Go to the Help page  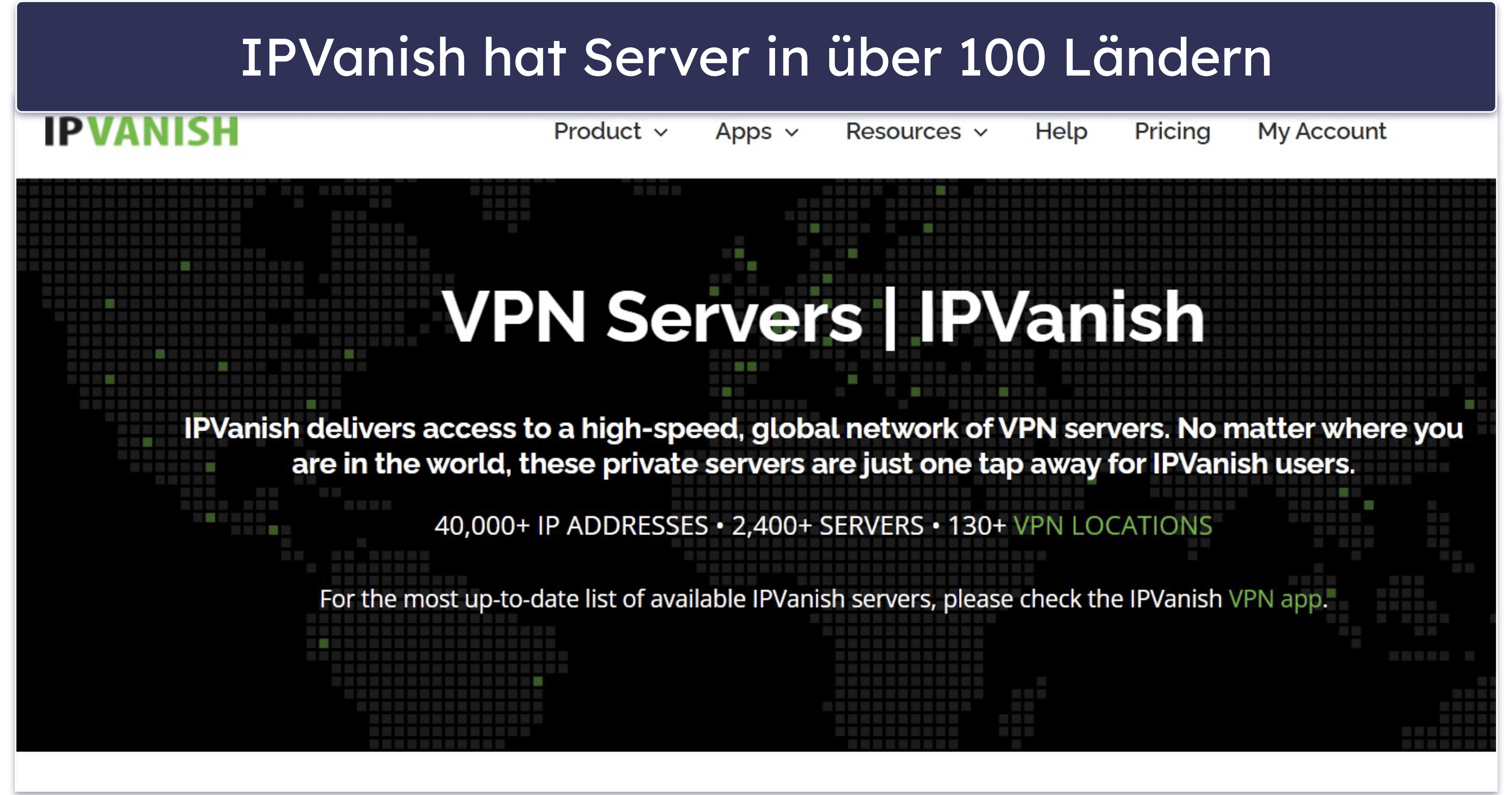(1061, 132)
